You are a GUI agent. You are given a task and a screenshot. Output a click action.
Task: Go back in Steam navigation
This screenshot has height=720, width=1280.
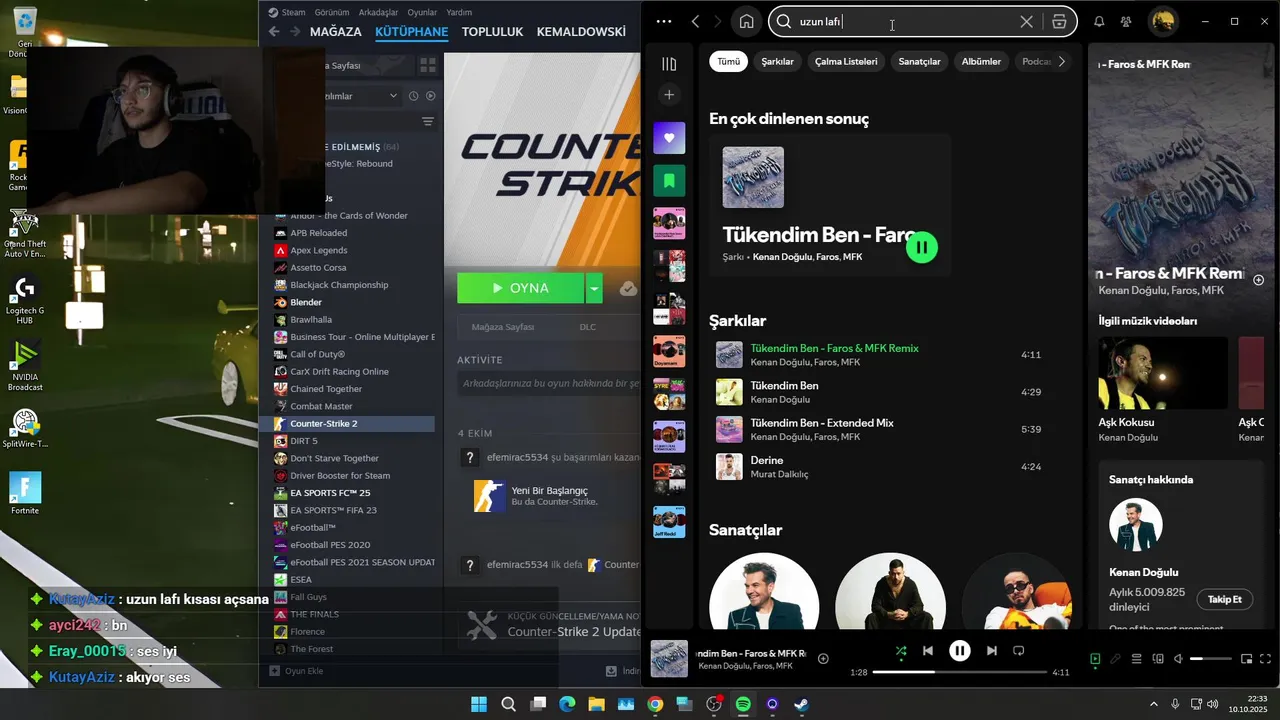click(274, 32)
